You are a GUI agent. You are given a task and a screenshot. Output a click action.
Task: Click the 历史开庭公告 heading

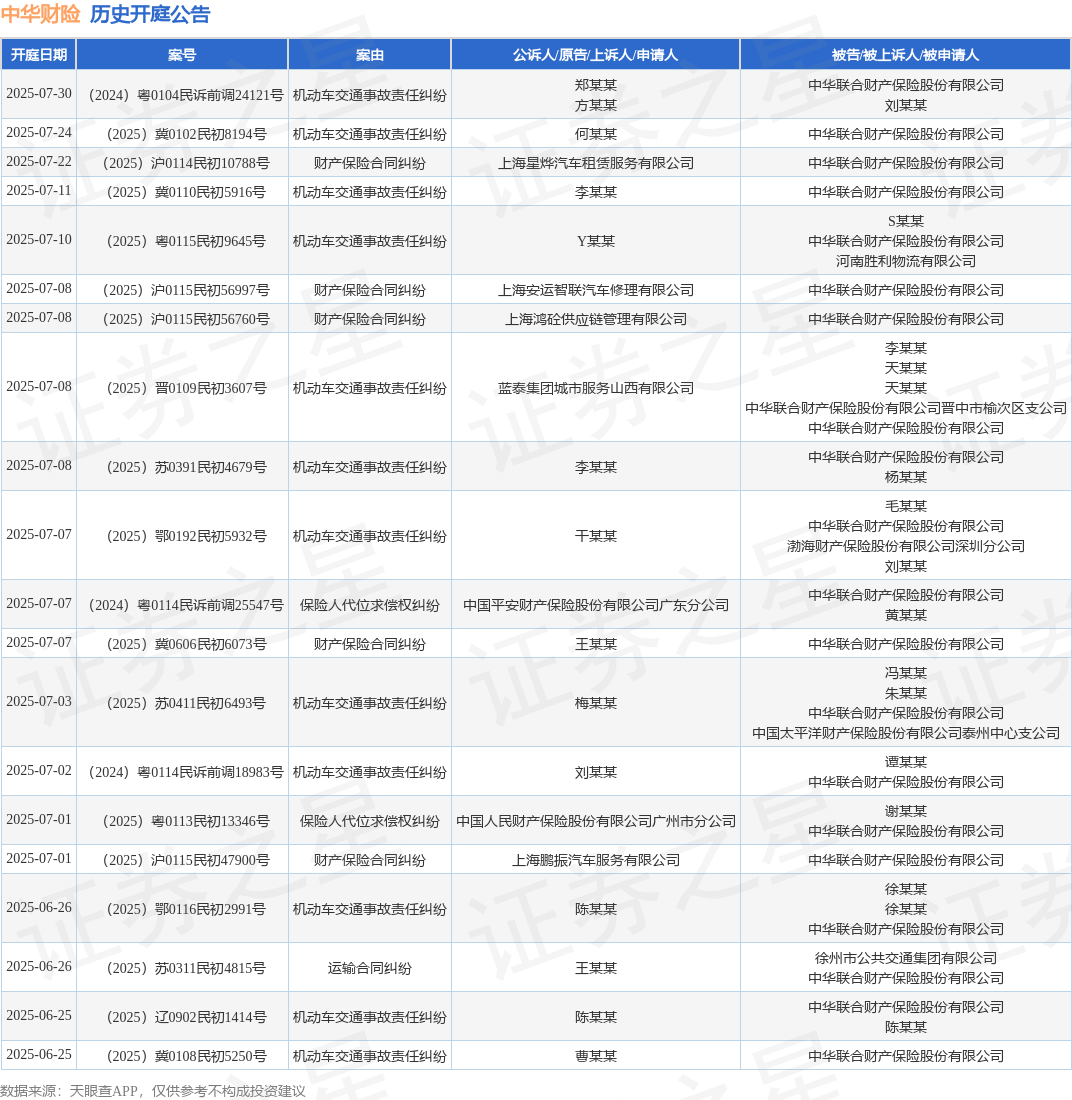coord(149,14)
